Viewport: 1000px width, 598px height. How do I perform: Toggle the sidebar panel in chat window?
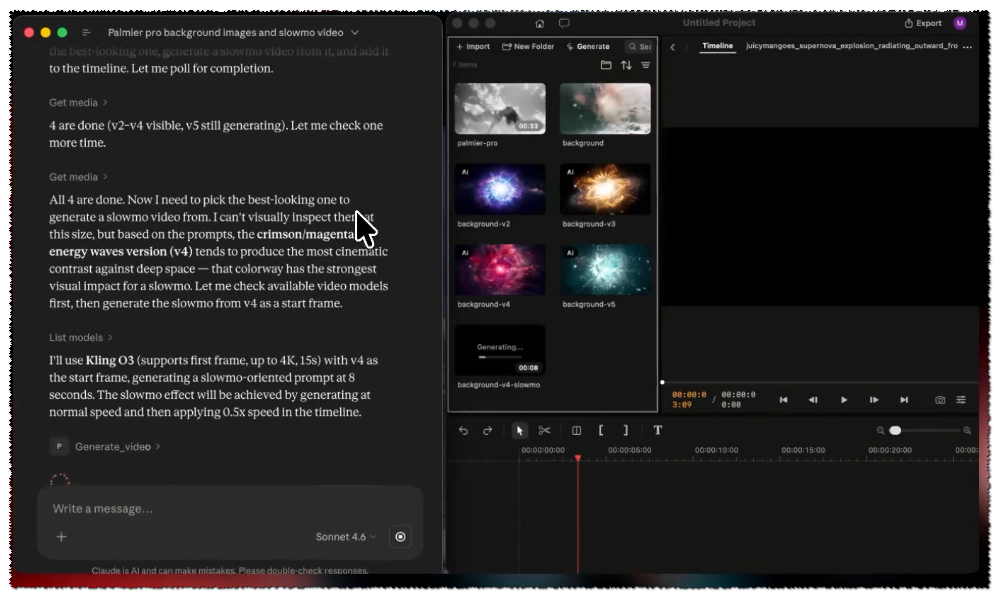point(86,33)
